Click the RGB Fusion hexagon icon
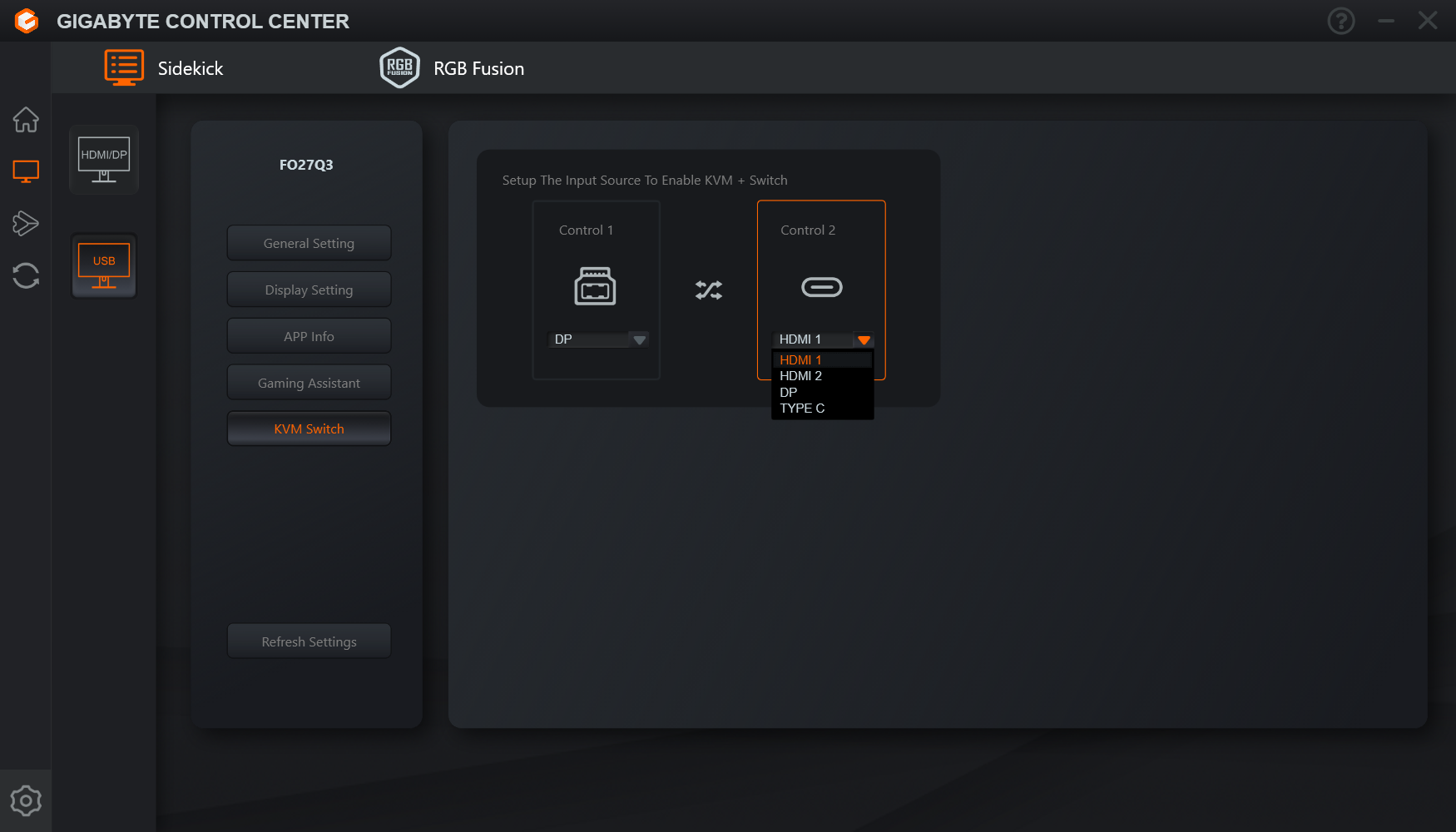Viewport: 1456px width, 832px height. [x=399, y=67]
